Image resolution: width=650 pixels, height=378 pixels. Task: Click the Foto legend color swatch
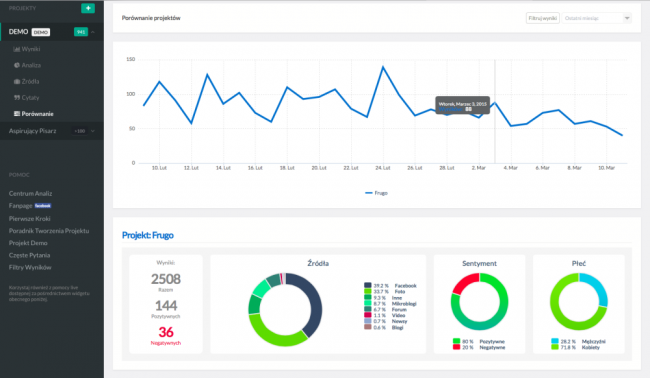[x=368, y=291]
